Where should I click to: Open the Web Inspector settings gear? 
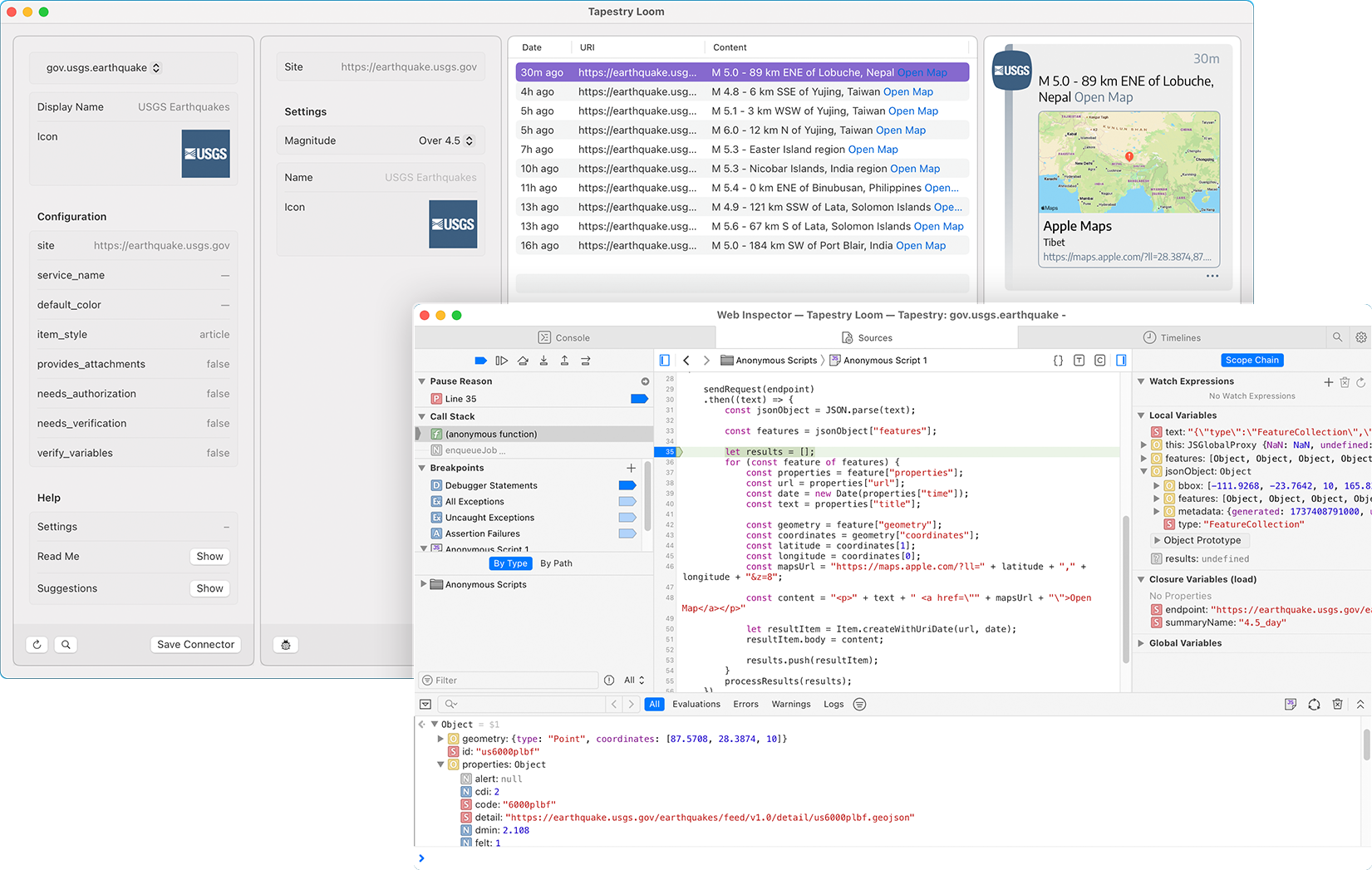pos(1360,337)
